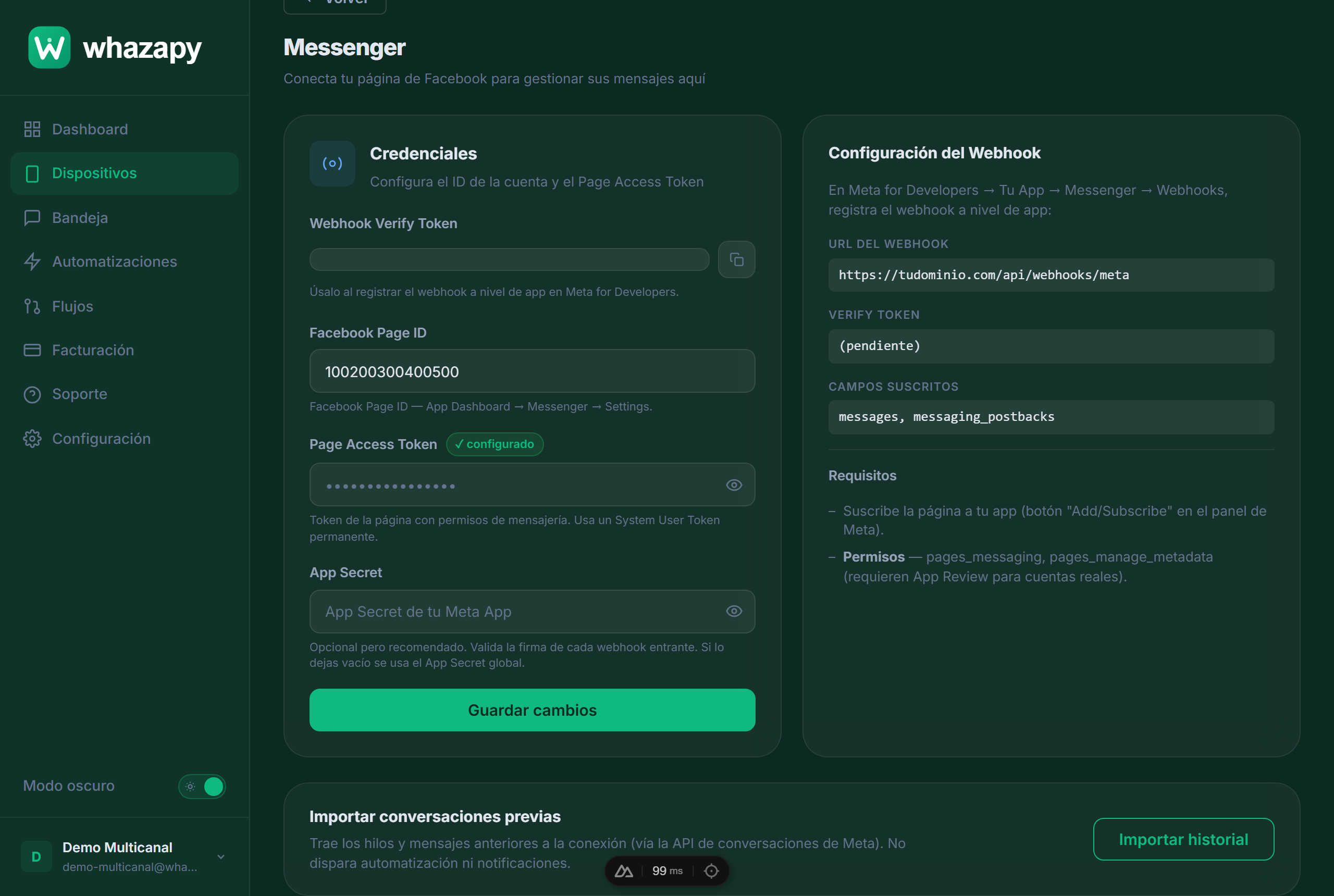Click the Dashboard grid icon
Image resolution: width=1334 pixels, height=896 pixels.
click(x=32, y=129)
